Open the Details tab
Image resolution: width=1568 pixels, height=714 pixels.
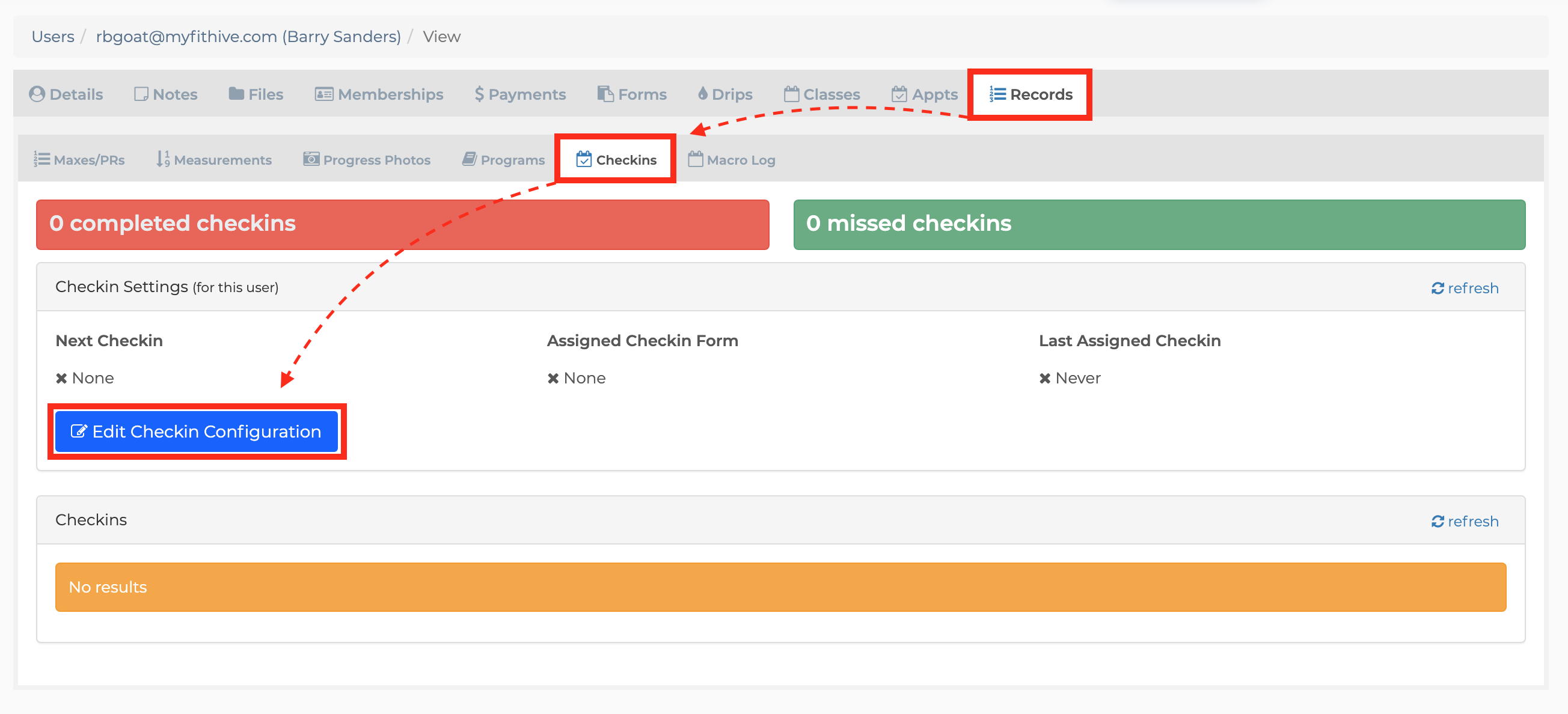point(66,94)
